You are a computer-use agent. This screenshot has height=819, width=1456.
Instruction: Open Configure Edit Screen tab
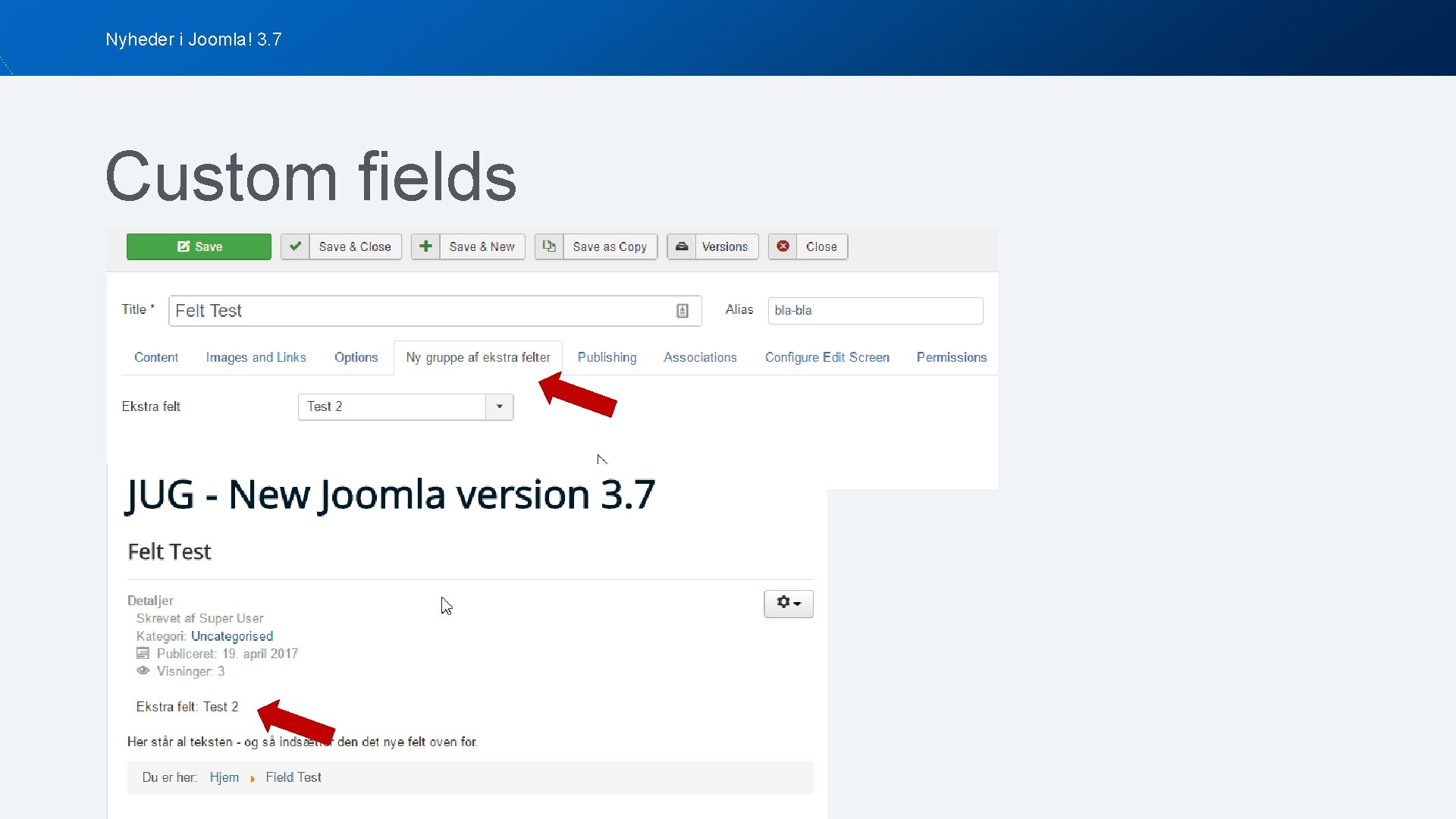(x=827, y=357)
